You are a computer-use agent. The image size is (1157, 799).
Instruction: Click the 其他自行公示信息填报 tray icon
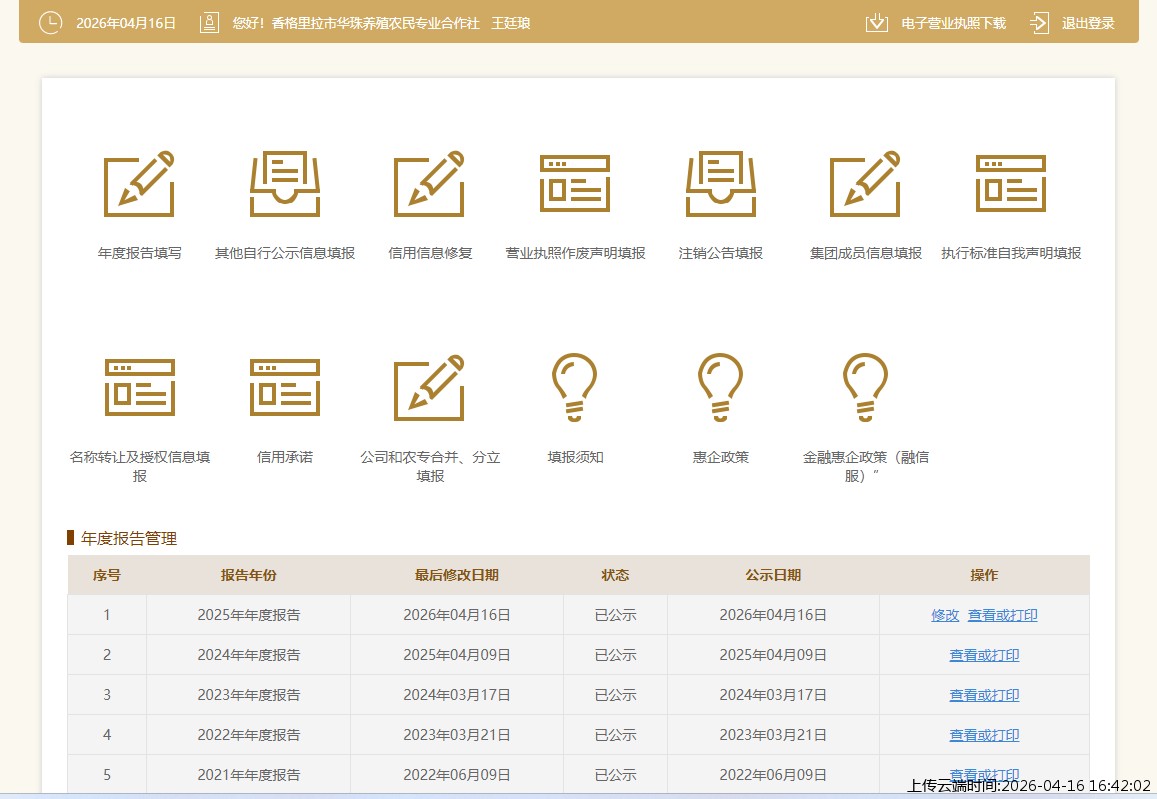tap(285, 185)
